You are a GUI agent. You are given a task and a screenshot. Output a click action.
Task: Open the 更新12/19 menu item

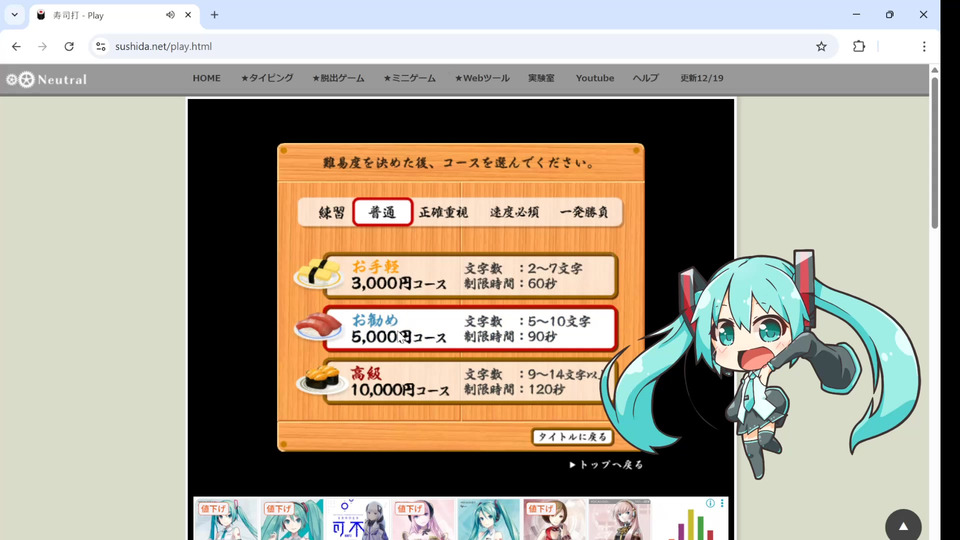click(702, 78)
